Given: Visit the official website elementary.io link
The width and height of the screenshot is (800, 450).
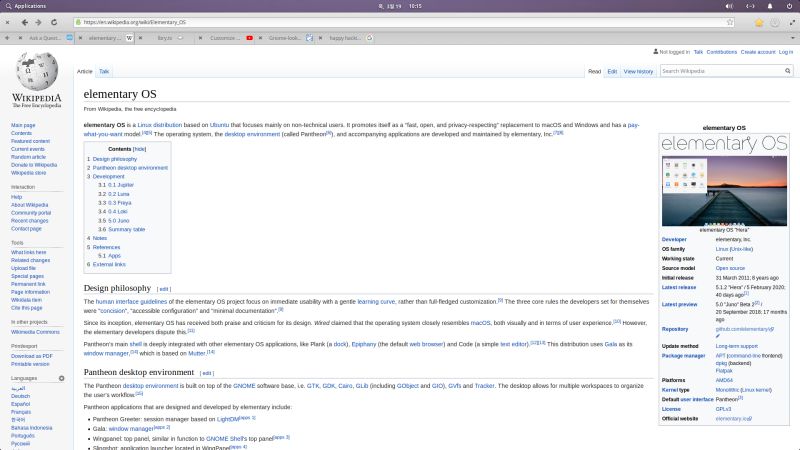Looking at the screenshot, I should pyautogui.click(x=732, y=419).
